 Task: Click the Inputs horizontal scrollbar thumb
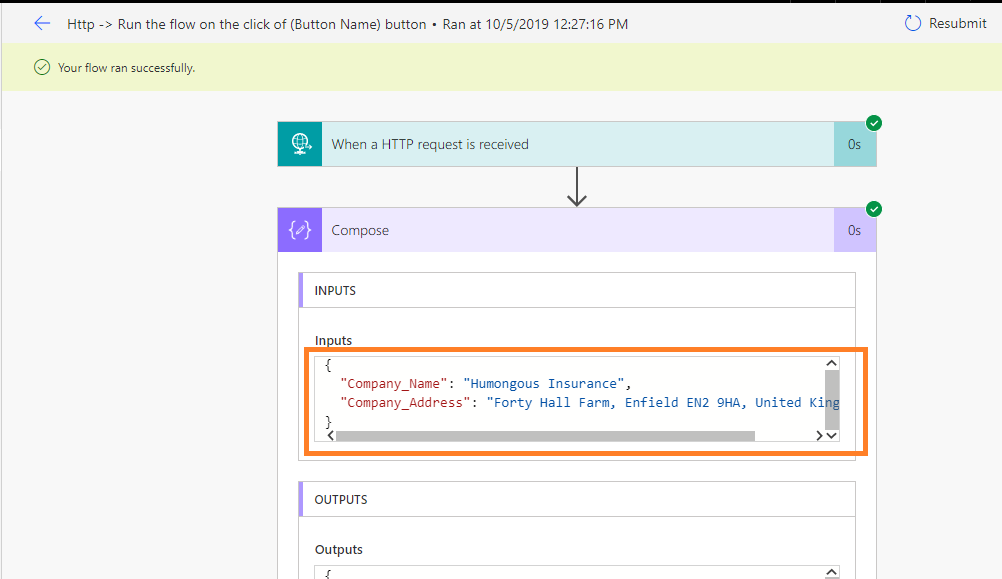pyautogui.click(x=545, y=436)
